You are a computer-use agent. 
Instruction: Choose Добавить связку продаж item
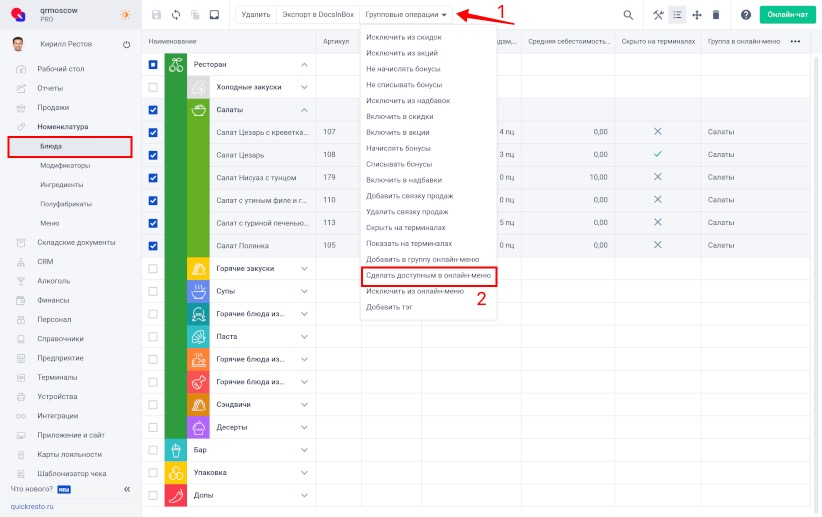coord(409,196)
